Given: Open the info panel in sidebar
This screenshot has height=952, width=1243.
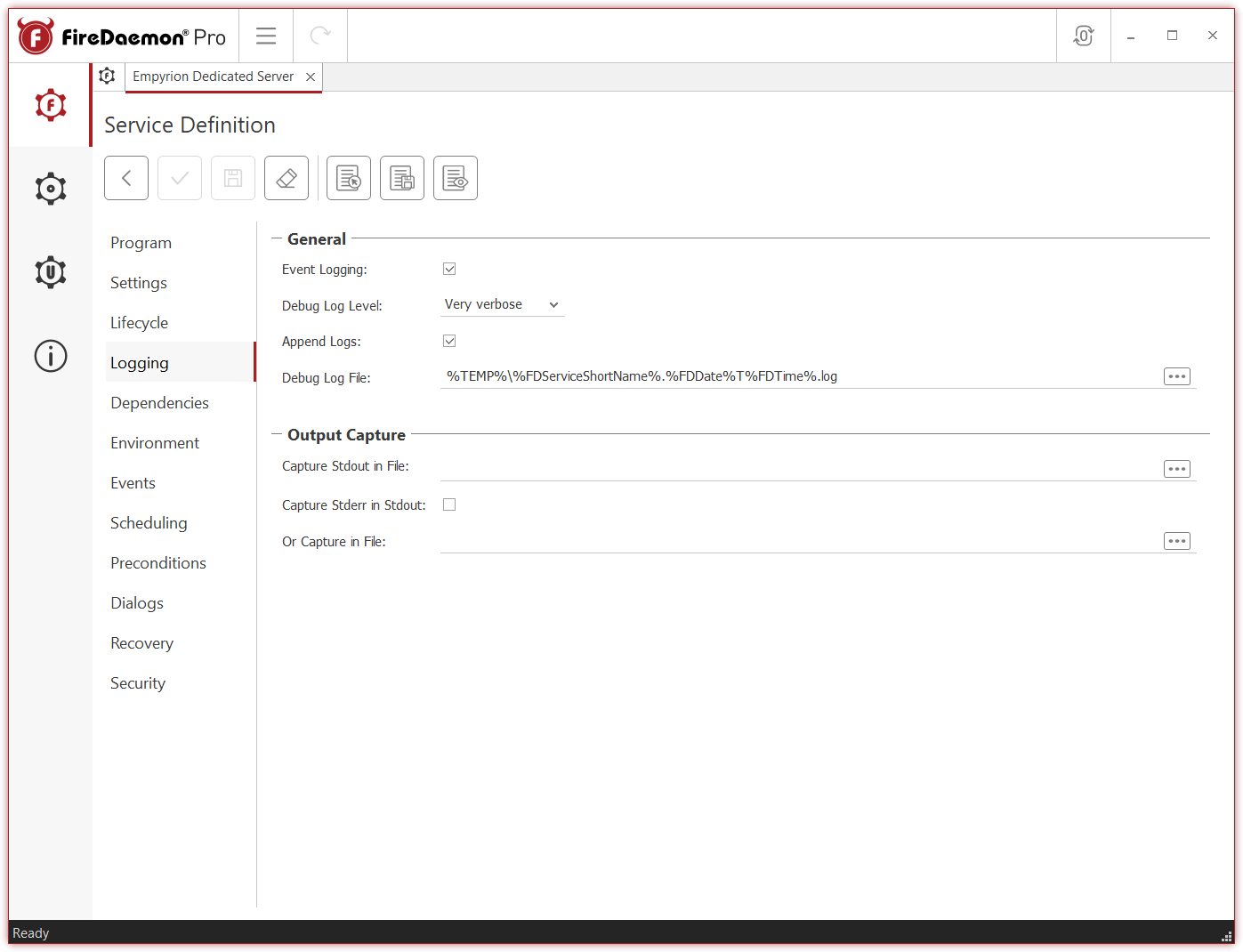Looking at the screenshot, I should point(50,355).
